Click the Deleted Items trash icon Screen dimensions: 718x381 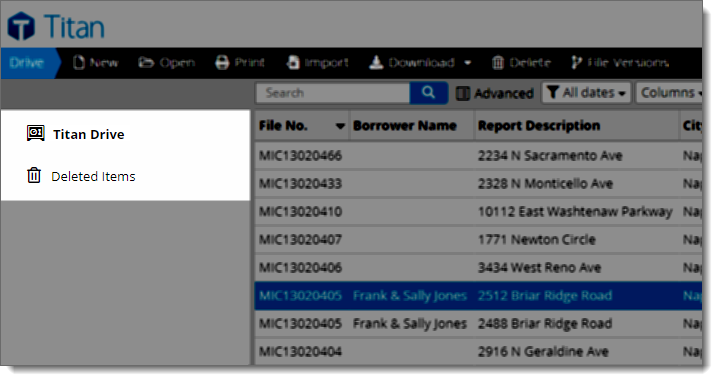coord(34,175)
